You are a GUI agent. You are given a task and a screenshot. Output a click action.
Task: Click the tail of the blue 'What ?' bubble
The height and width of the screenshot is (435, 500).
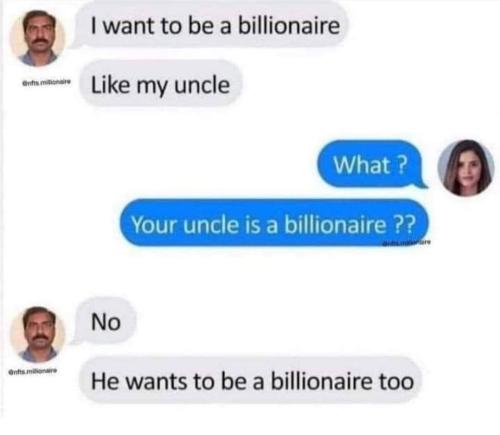pyautogui.click(x=422, y=183)
